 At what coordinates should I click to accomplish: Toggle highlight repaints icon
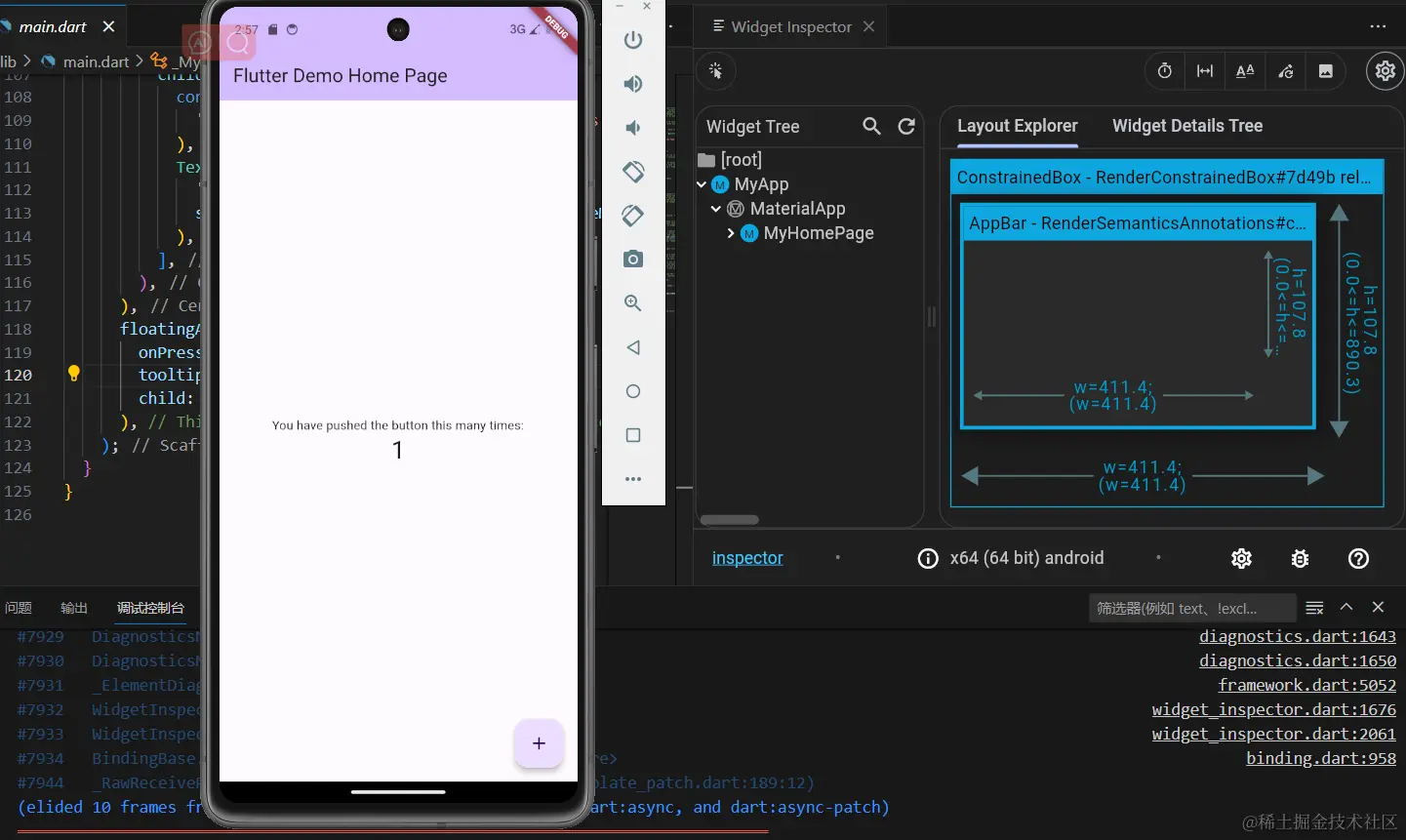tap(1285, 70)
